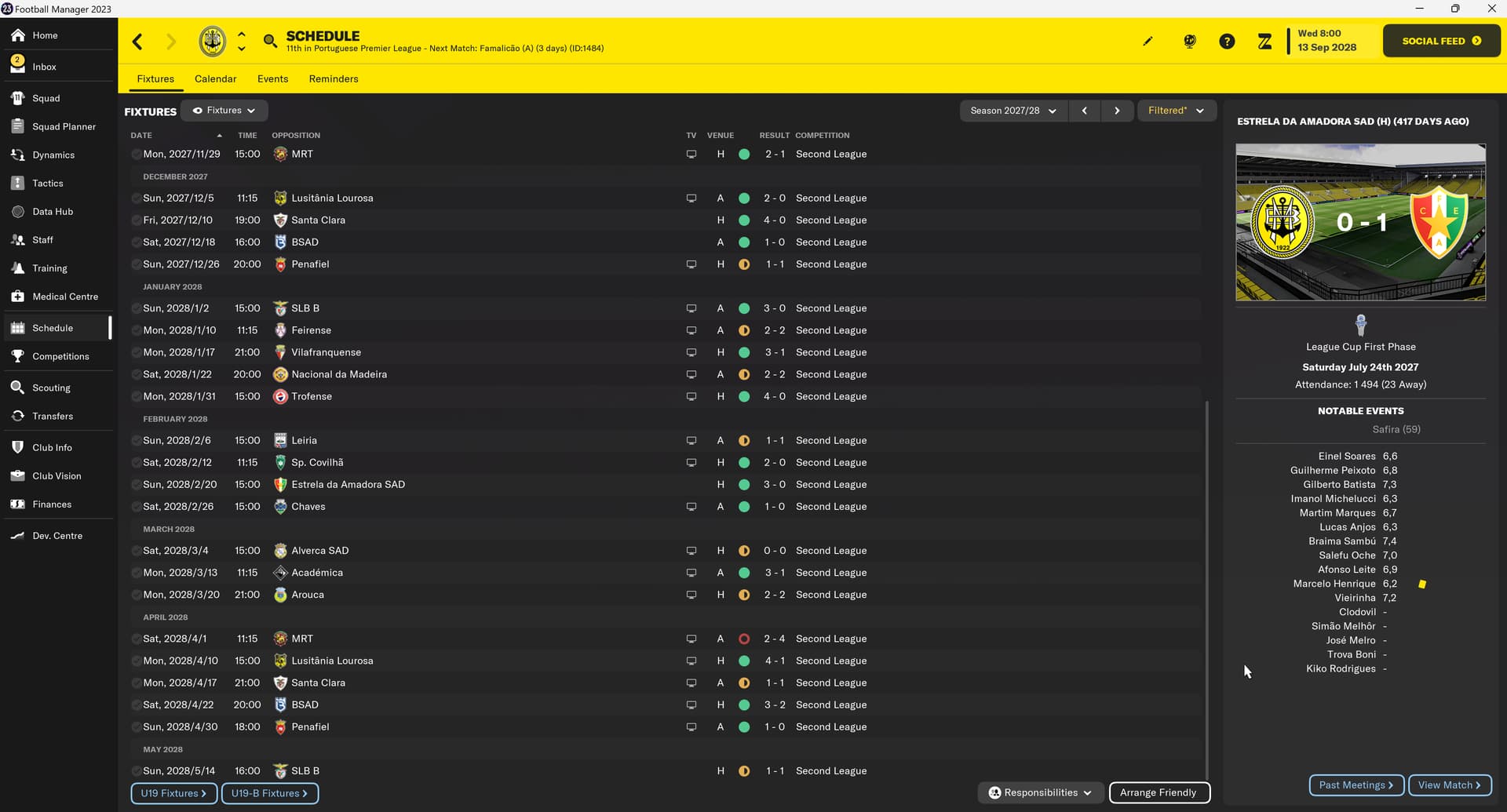Select checkbox for Santa Clara 2027/12/10 fixture
Viewport: 1507px width, 812px height.
[x=137, y=220]
